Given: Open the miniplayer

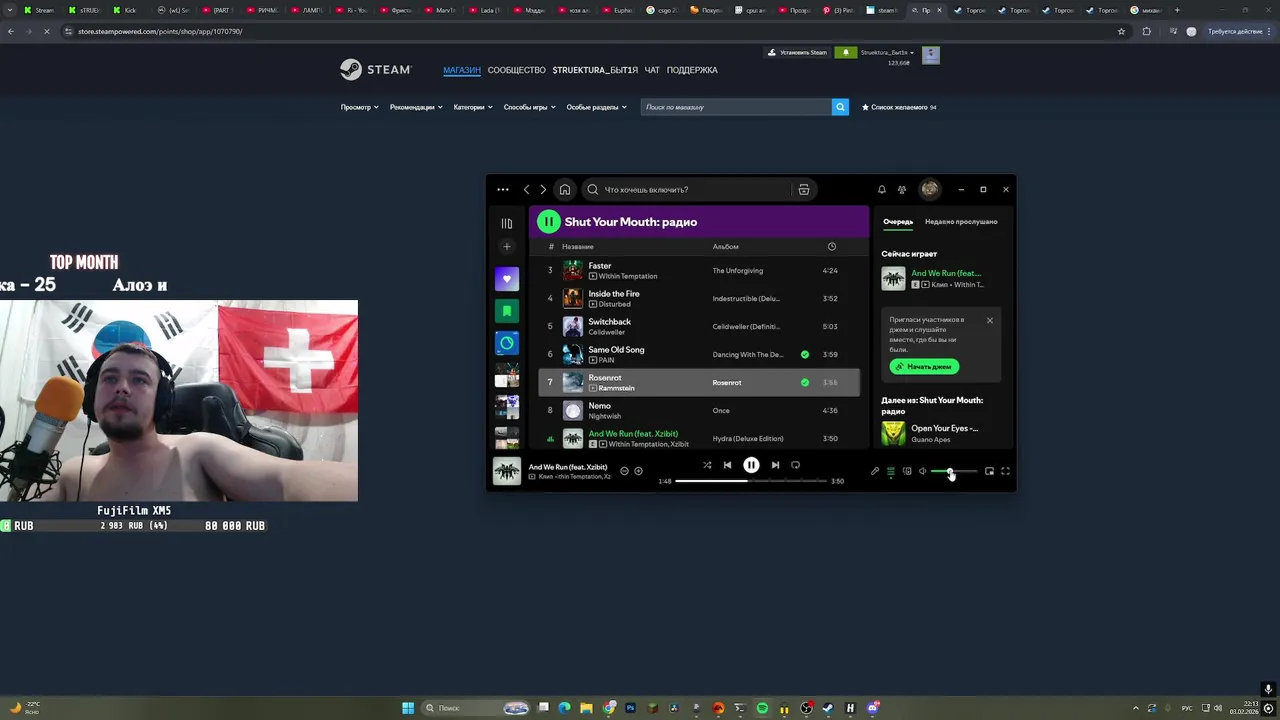Looking at the screenshot, I should click(x=989, y=471).
